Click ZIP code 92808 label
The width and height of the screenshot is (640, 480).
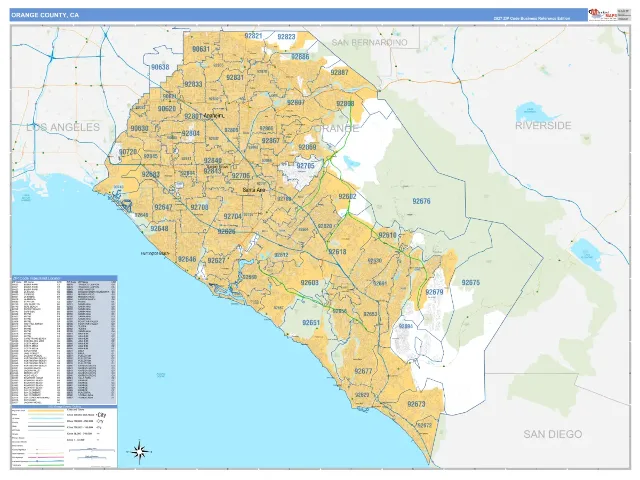pos(345,104)
